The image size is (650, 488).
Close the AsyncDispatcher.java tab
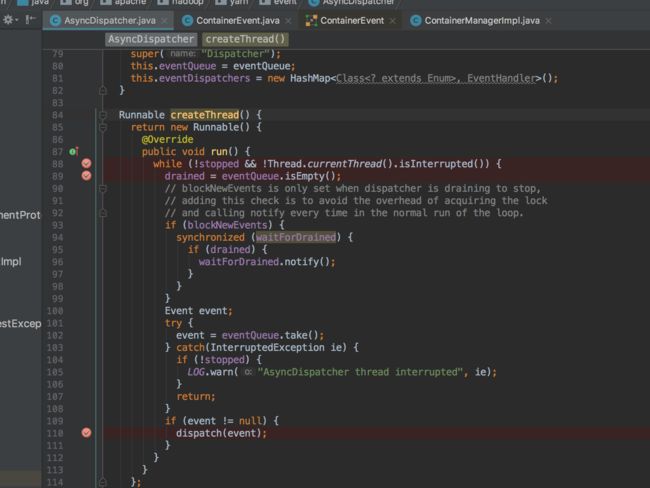(x=165, y=21)
